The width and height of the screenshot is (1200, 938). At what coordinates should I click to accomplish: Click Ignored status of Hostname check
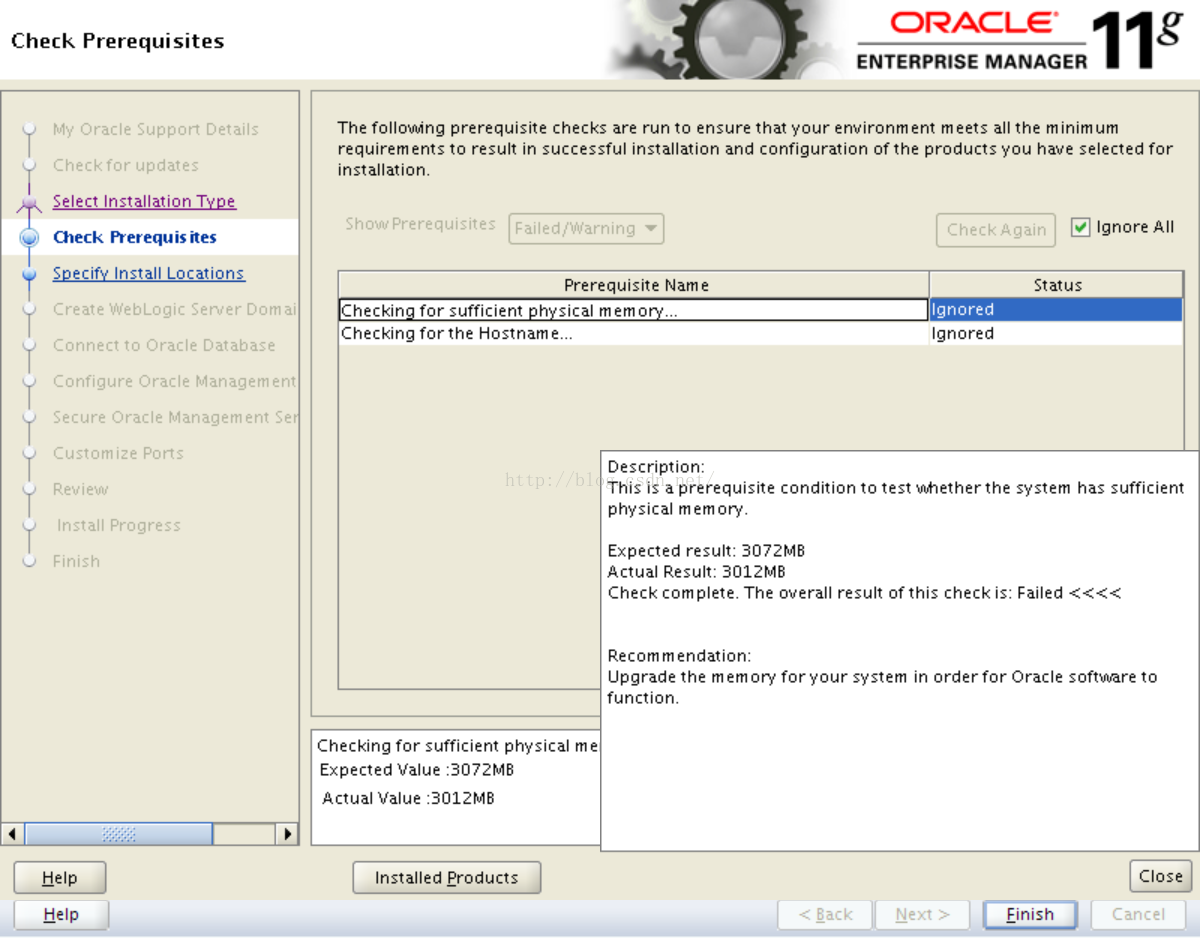[1055, 333]
